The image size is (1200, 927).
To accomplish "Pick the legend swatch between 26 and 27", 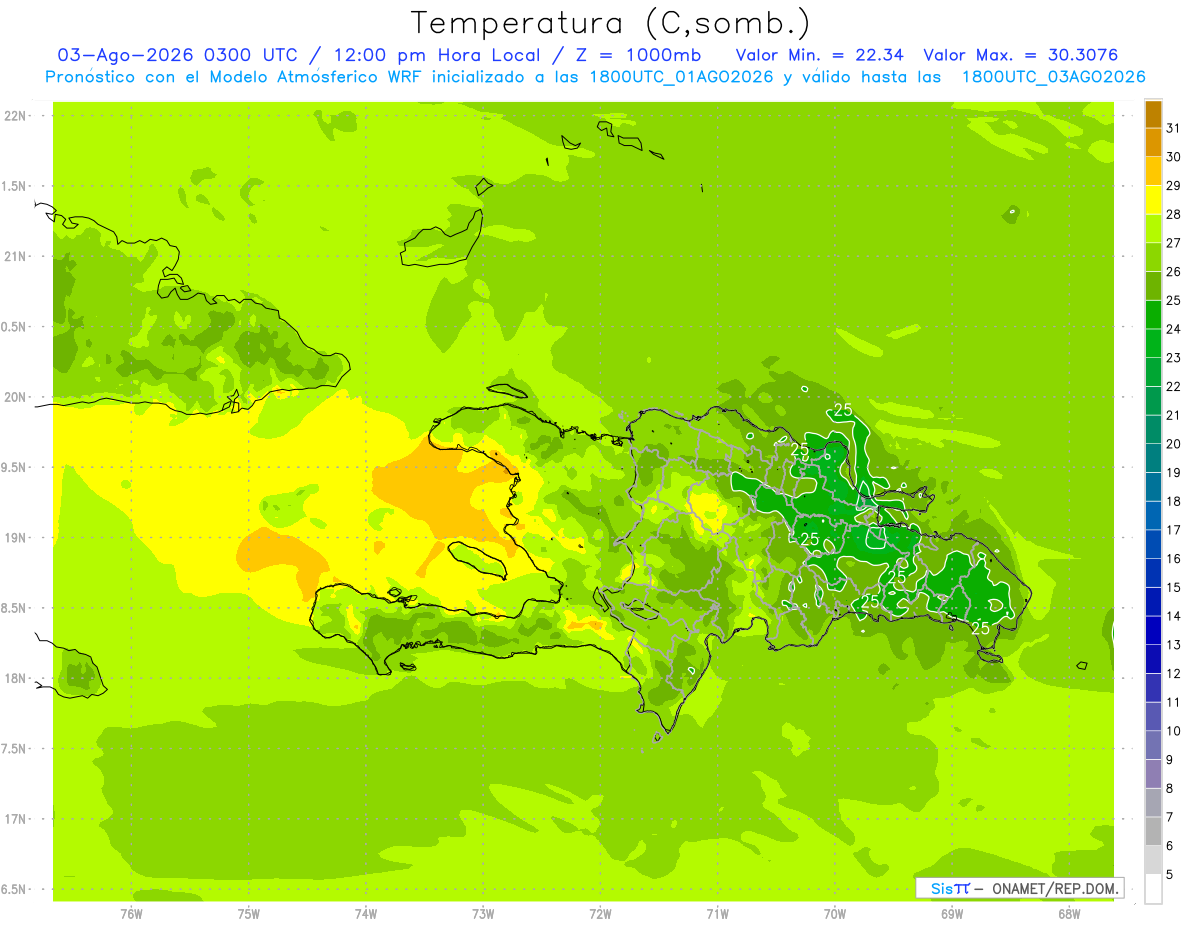I will coord(1153,257).
